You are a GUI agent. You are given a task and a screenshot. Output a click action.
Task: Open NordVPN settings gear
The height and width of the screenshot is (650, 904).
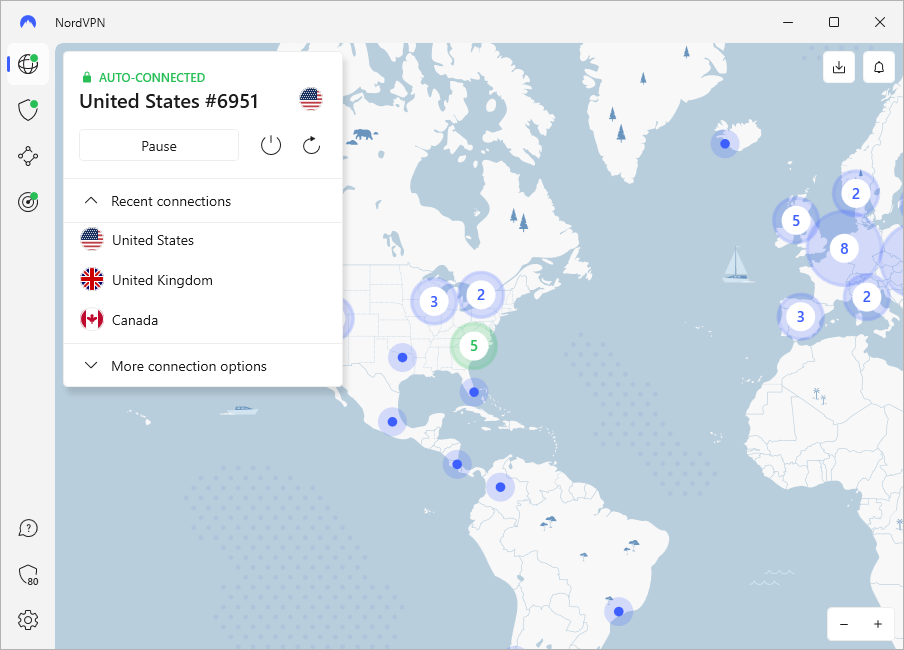point(27,620)
